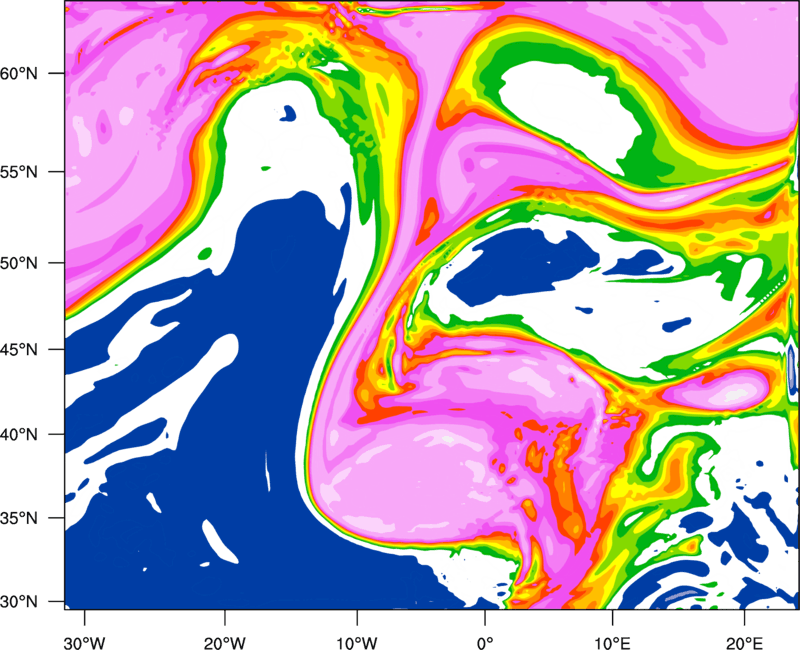Click the 35°N latitude label
Image resolution: width=800 pixels, height=650 pixels.
[19, 518]
